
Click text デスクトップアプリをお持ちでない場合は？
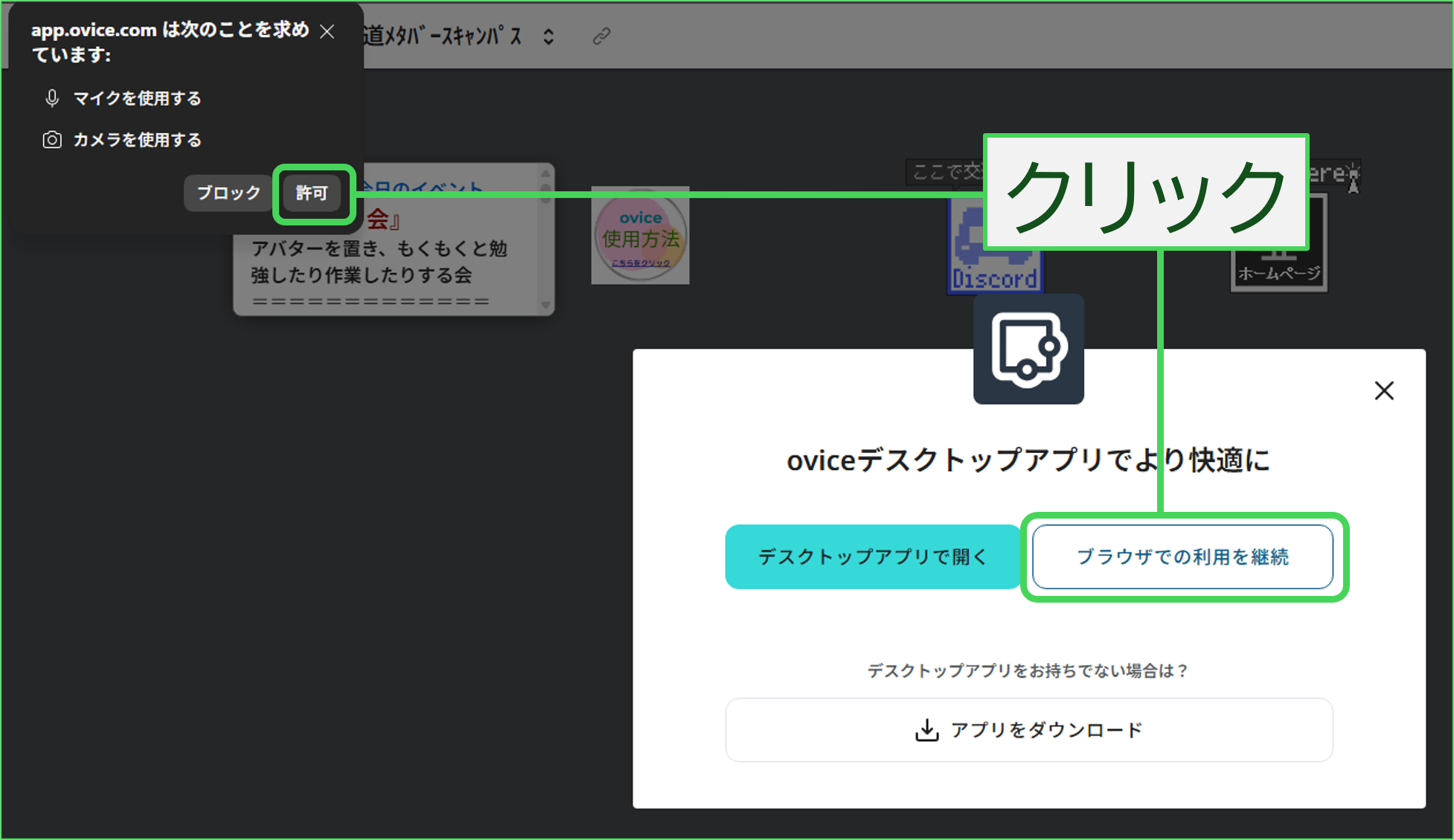pos(1028,671)
